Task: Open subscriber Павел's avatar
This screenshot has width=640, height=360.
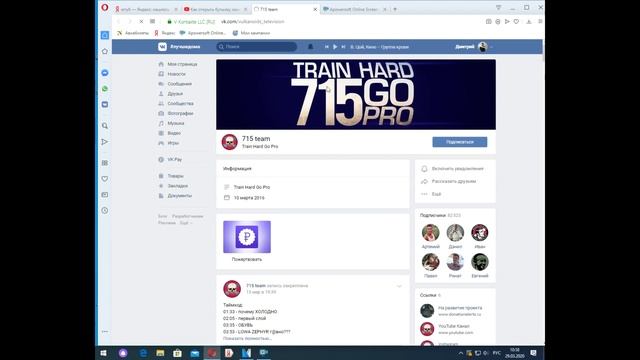Action: coord(431,262)
